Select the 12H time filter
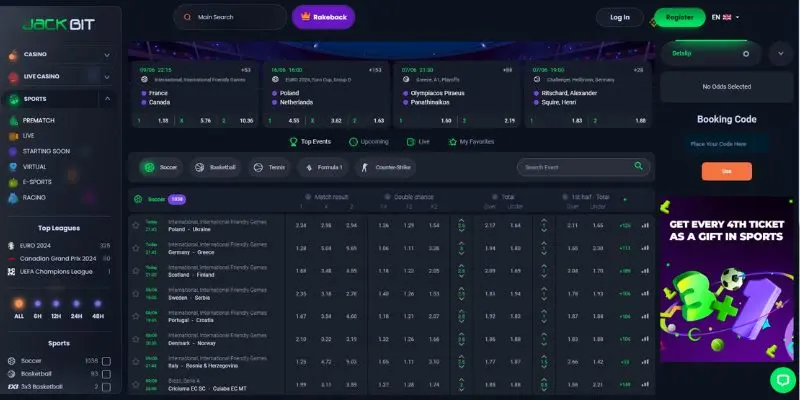Viewport: 800px width, 400px height. point(56,309)
